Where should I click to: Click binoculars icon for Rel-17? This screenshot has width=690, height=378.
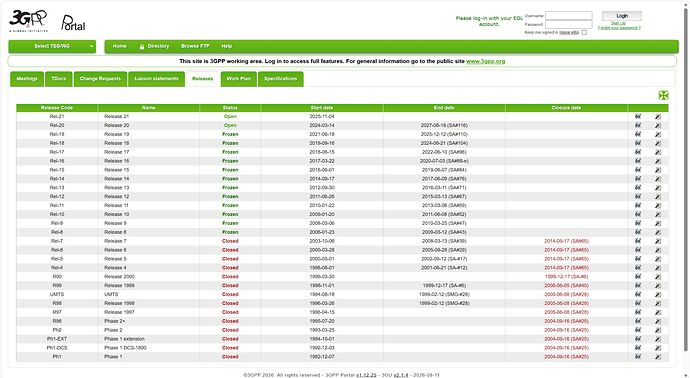tap(638, 152)
